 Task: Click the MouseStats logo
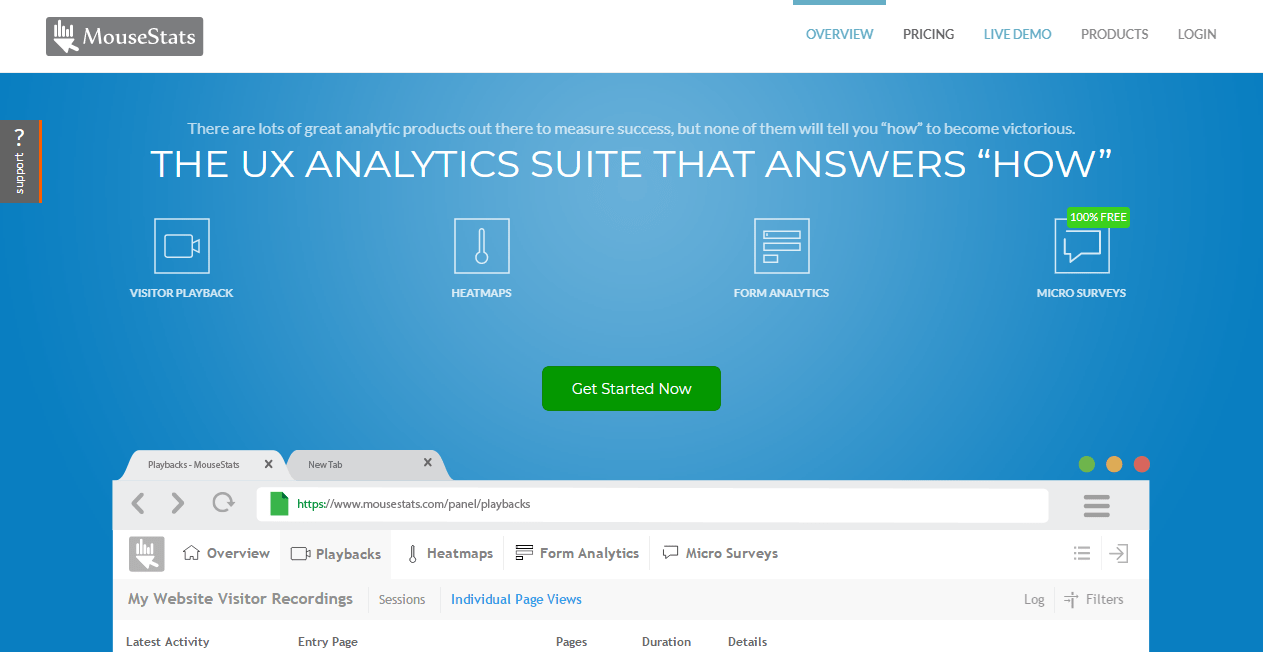pyautogui.click(x=124, y=37)
